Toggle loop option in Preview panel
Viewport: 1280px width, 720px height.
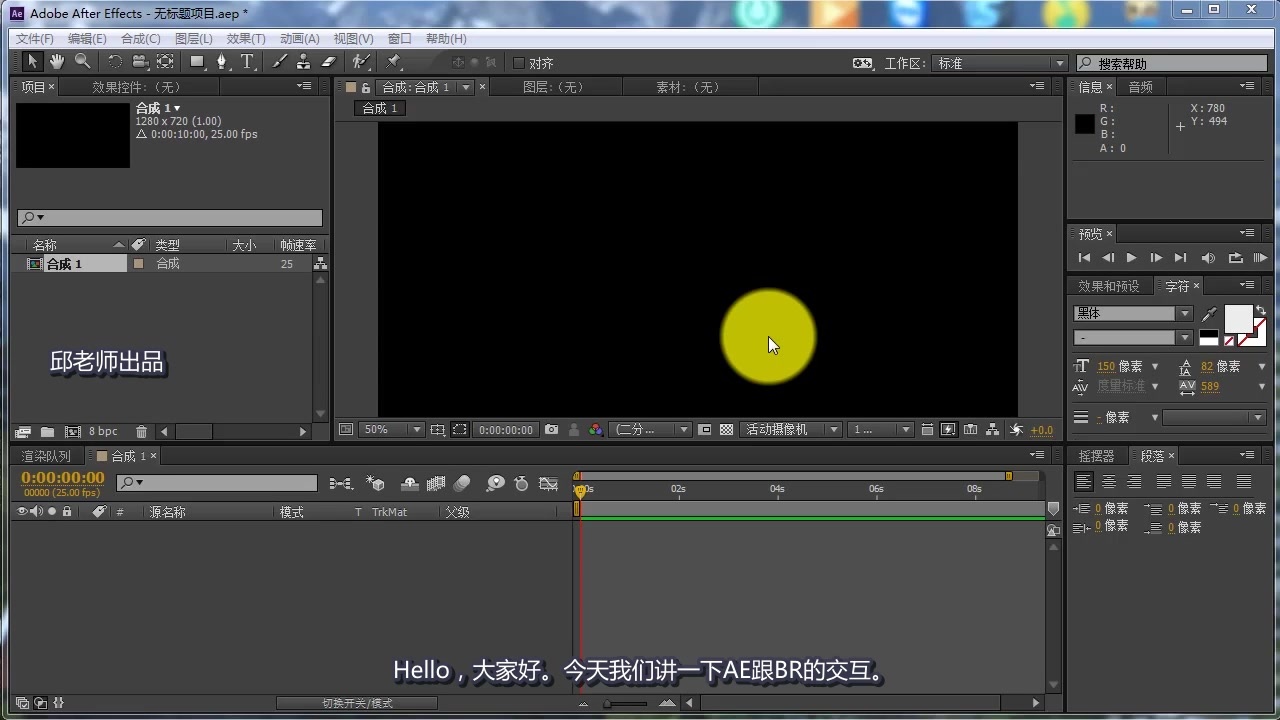tap(1235, 258)
